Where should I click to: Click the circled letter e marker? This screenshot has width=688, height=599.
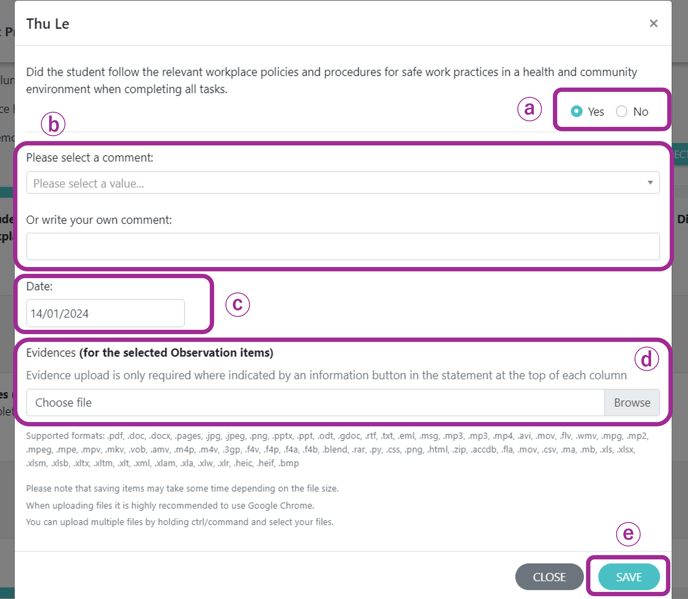pos(628,534)
